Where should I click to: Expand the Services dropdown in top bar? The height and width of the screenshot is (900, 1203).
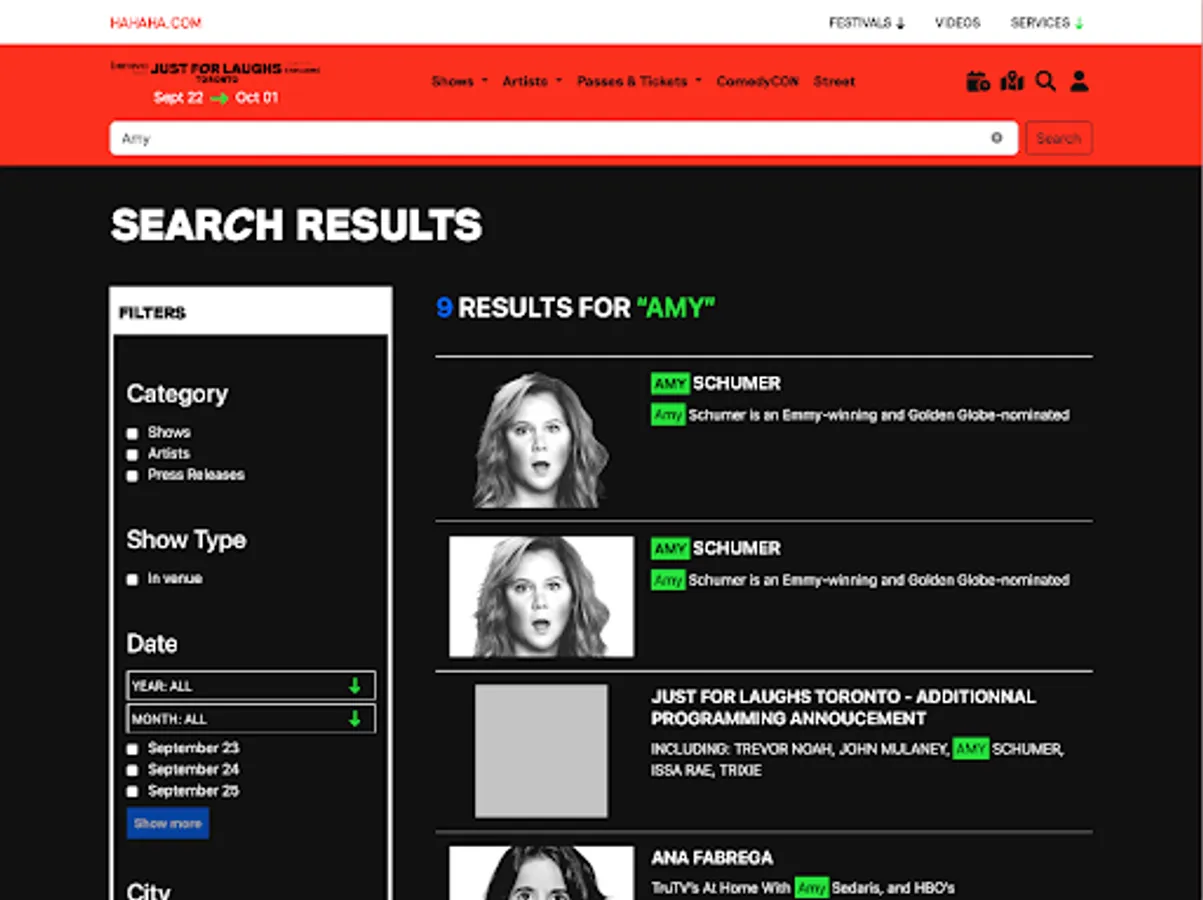click(1047, 22)
